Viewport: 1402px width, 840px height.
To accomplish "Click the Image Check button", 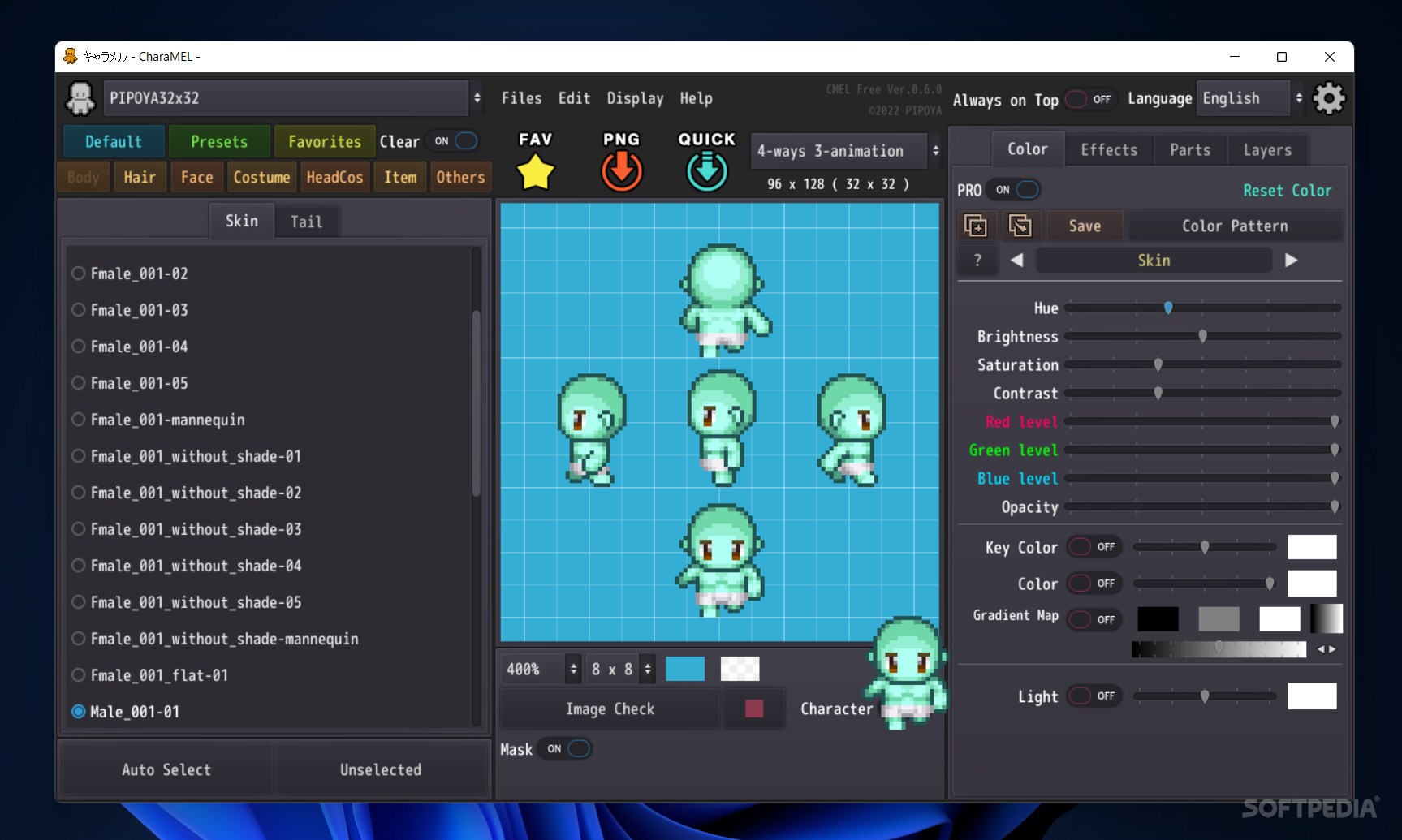I will pos(610,709).
